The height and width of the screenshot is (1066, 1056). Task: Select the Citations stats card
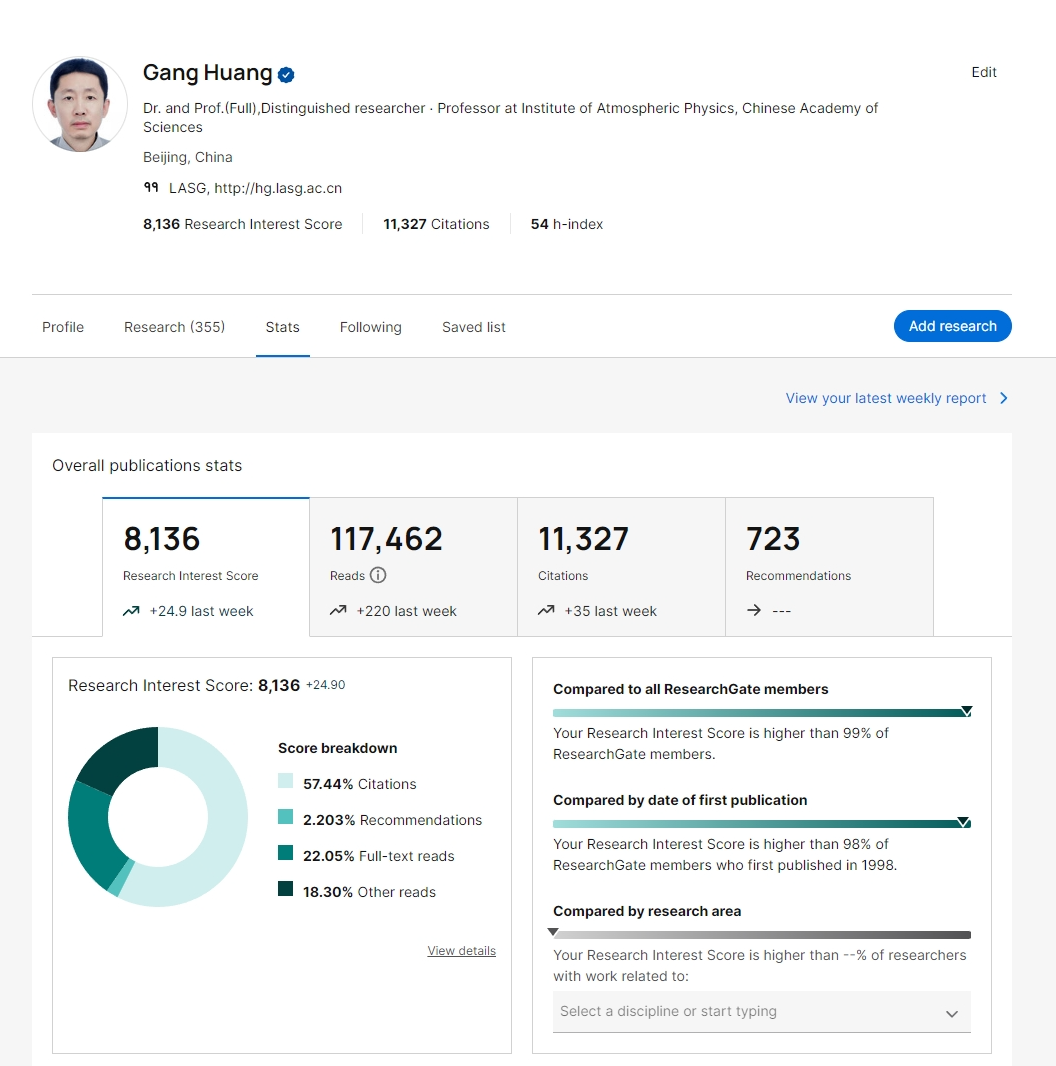(621, 567)
